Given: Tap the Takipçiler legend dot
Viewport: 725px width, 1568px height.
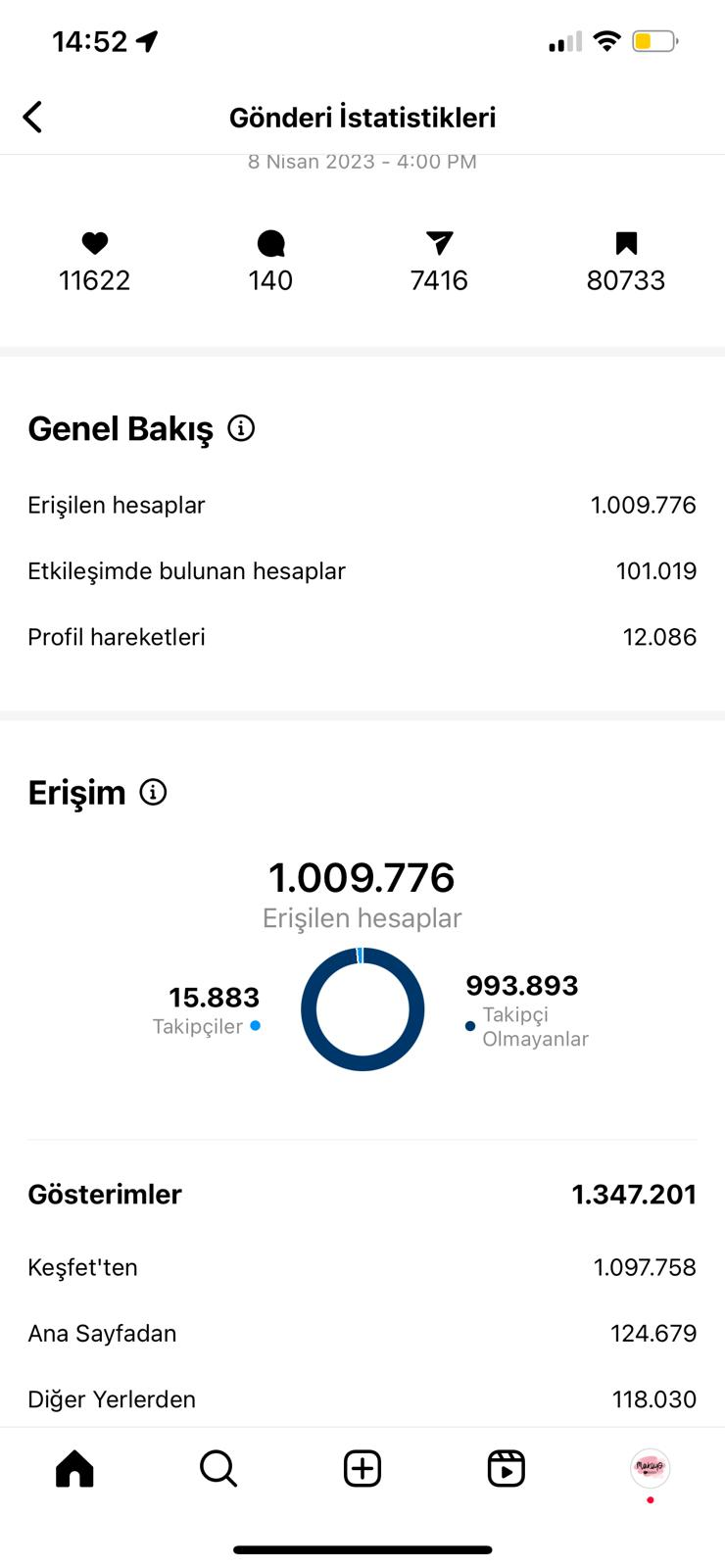Looking at the screenshot, I should [x=255, y=1026].
